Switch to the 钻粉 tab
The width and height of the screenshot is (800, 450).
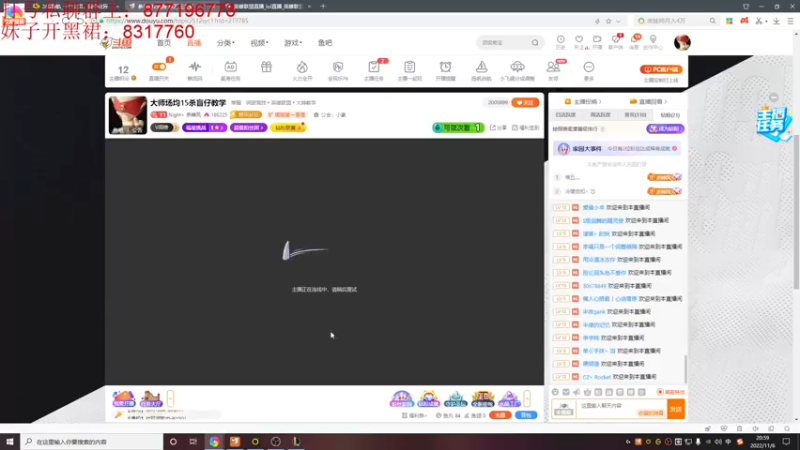(x=670, y=115)
